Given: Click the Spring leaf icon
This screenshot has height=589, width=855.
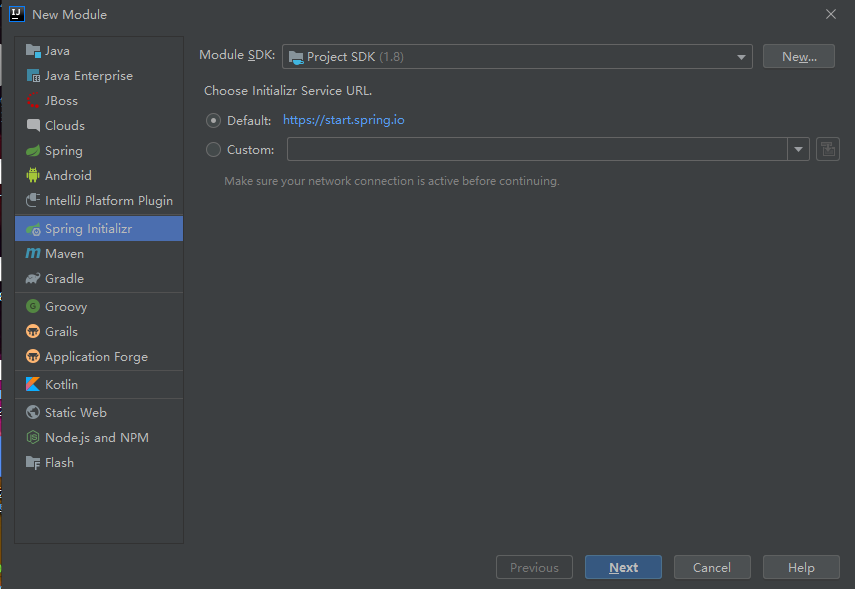Looking at the screenshot, I should tap(33, 151).
